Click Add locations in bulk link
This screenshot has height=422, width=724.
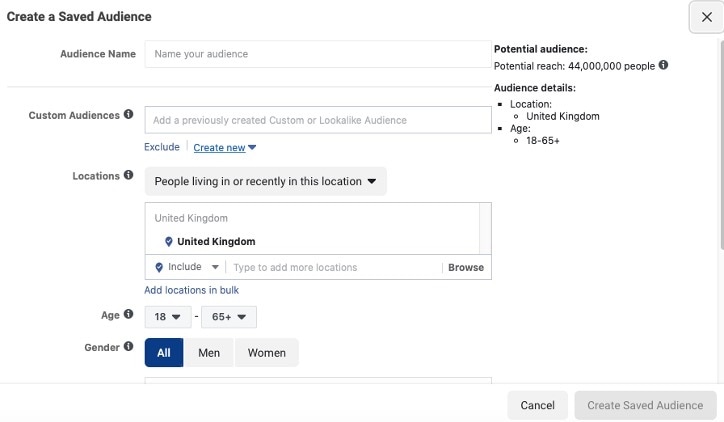click(191, 290)
